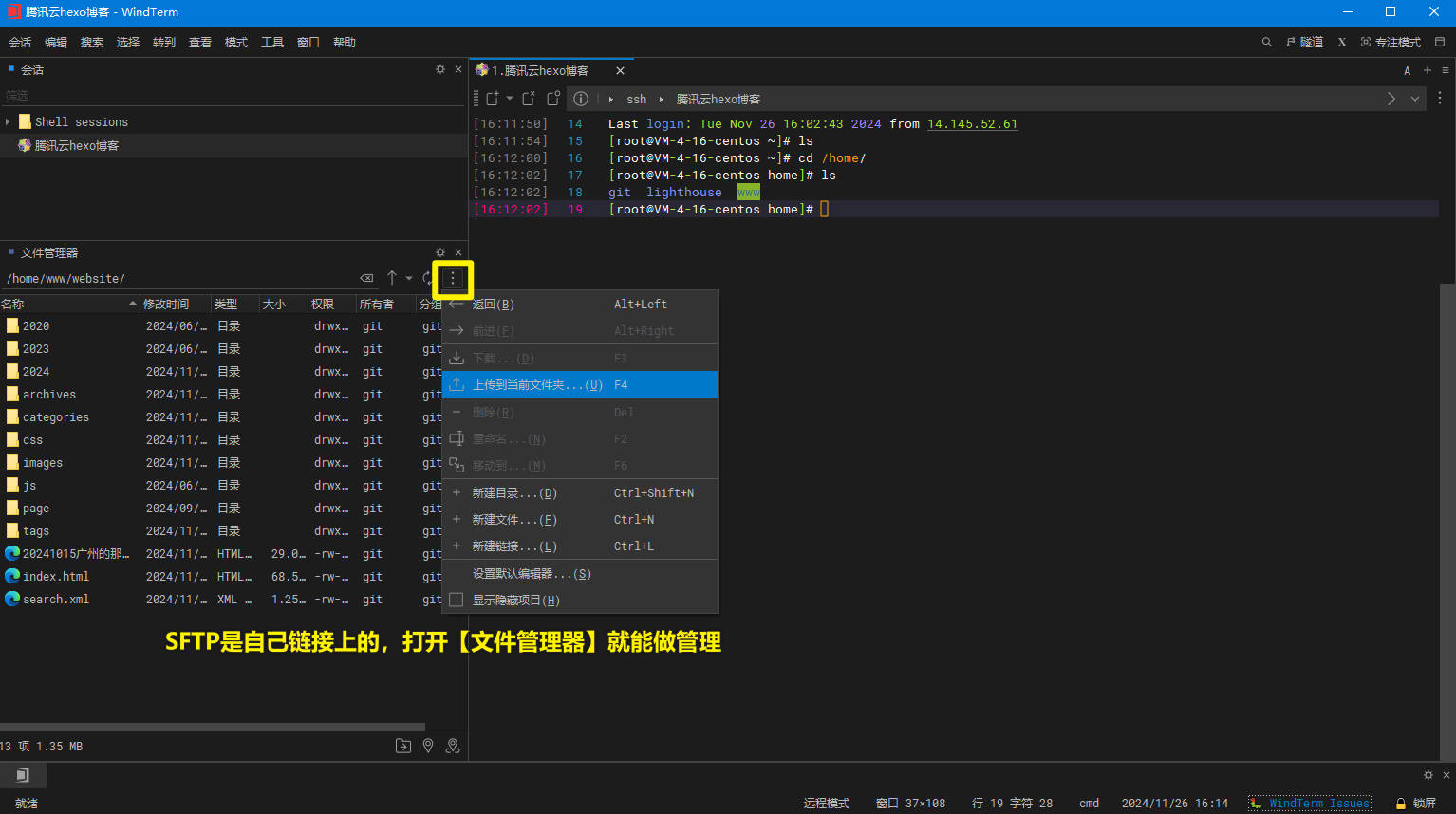Choose 新建文件 in the context menu
The width and height of the screenshot is (1456, 814).
point(579,520)
